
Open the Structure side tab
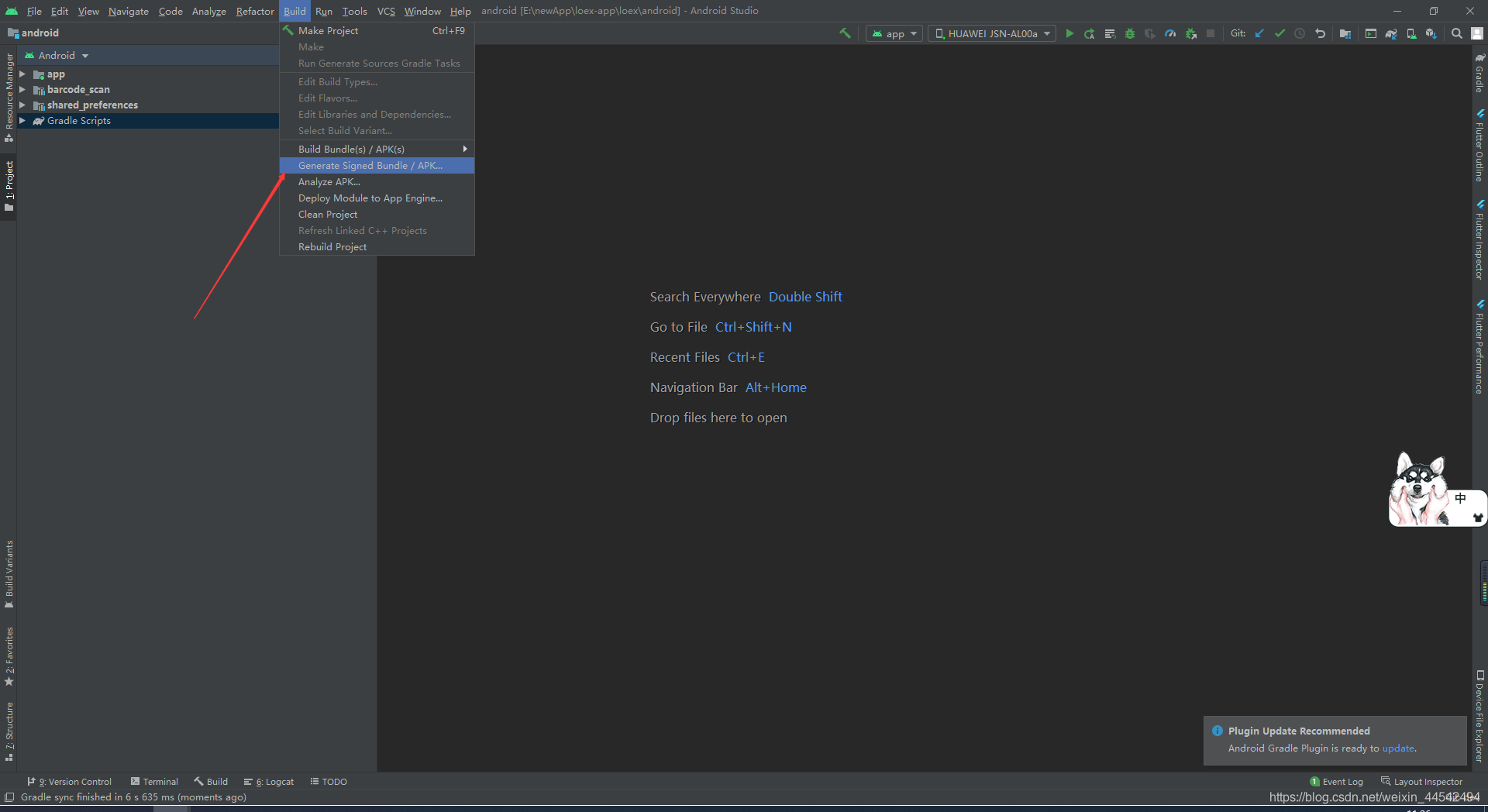9,731
